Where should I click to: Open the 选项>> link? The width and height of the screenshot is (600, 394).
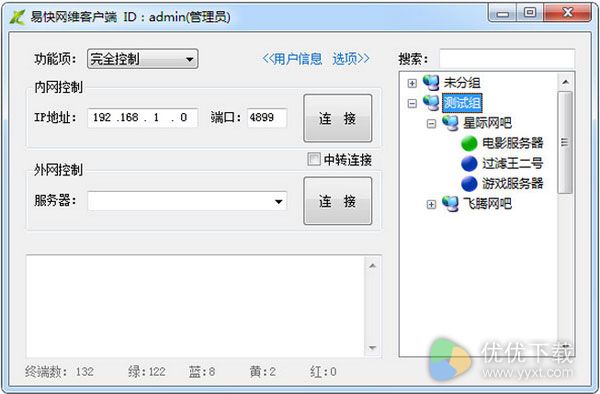tap(351, 59)
